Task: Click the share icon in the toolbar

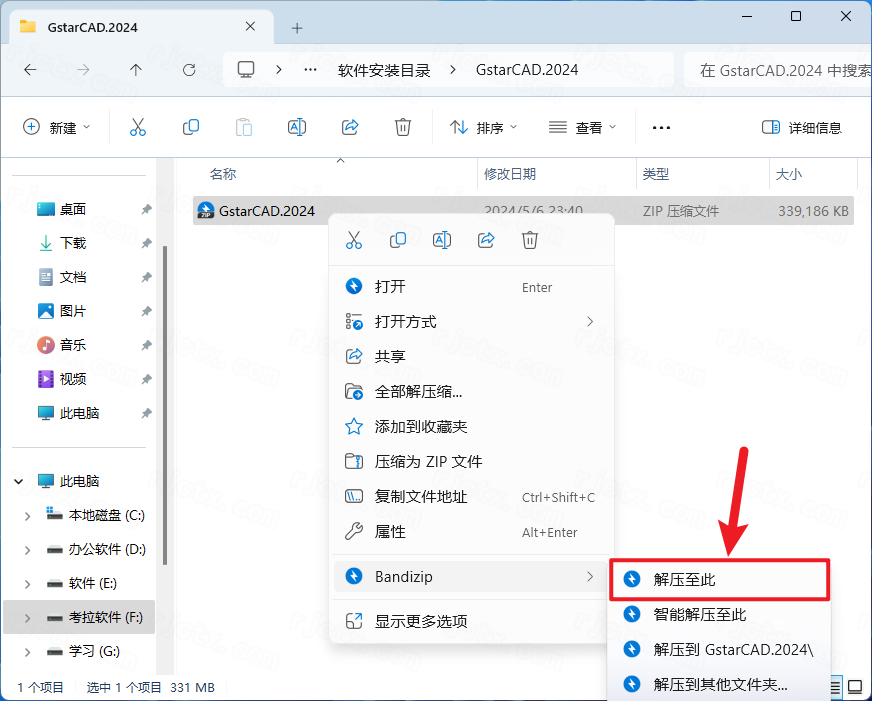Action: coord(350,127)
